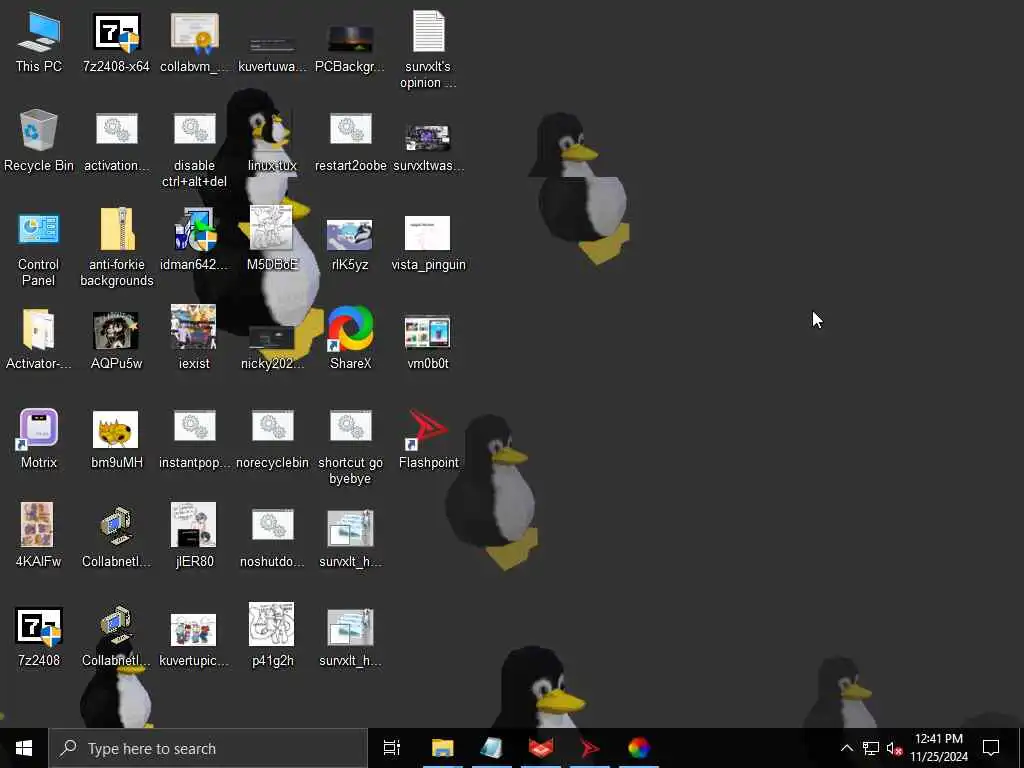Open Task View from the taskbar

pos(392,748)
